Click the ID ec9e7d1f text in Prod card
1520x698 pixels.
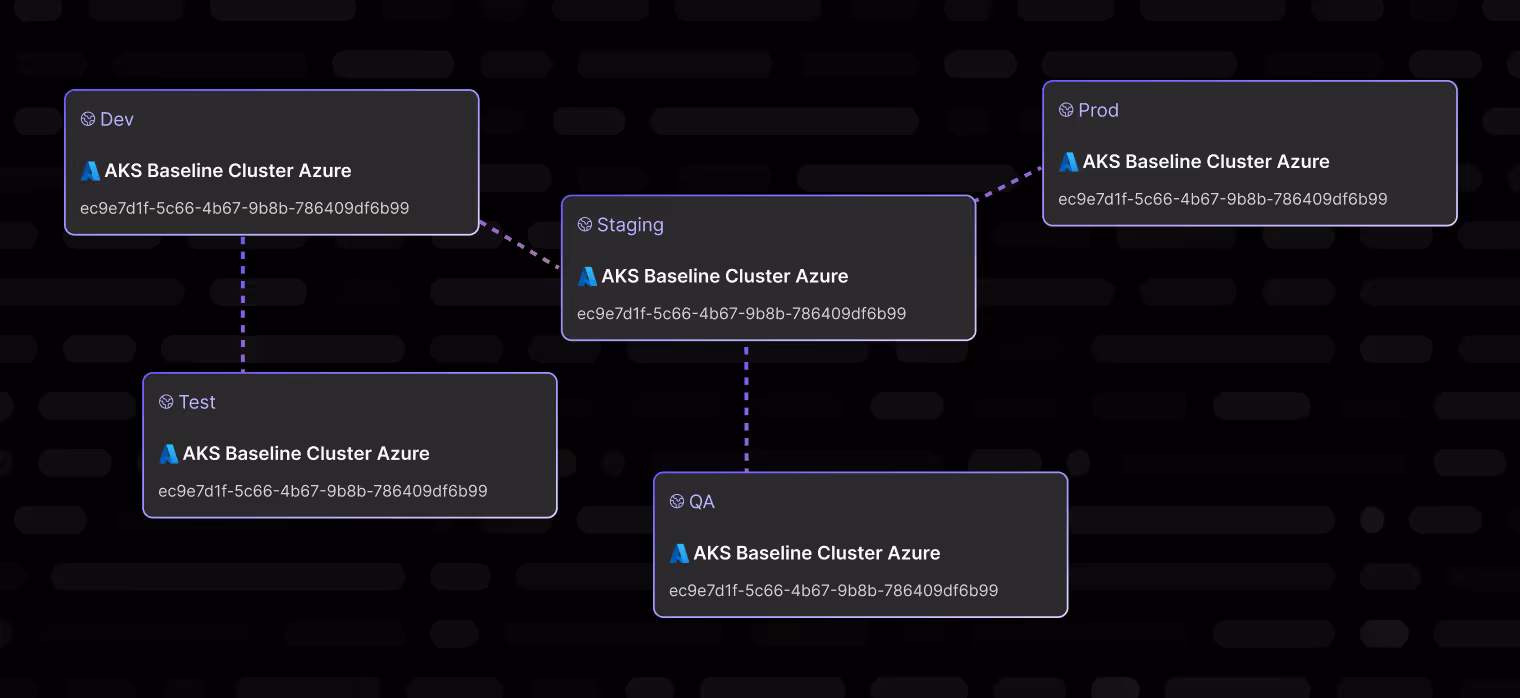(x=1223, y=199)
